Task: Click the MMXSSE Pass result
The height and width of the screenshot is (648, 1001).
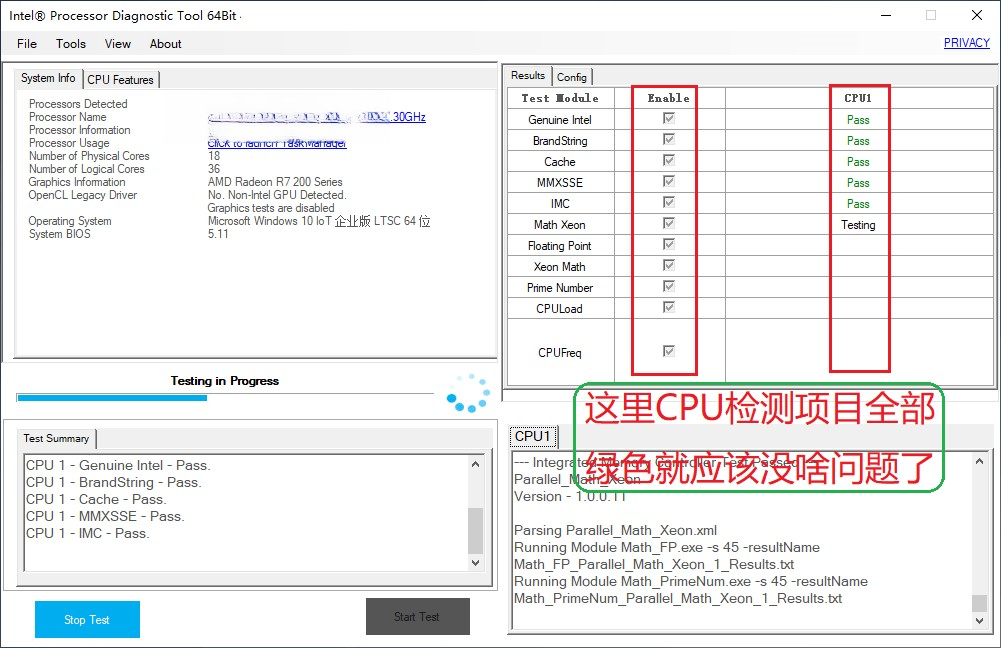Action: tap(858, 183)
